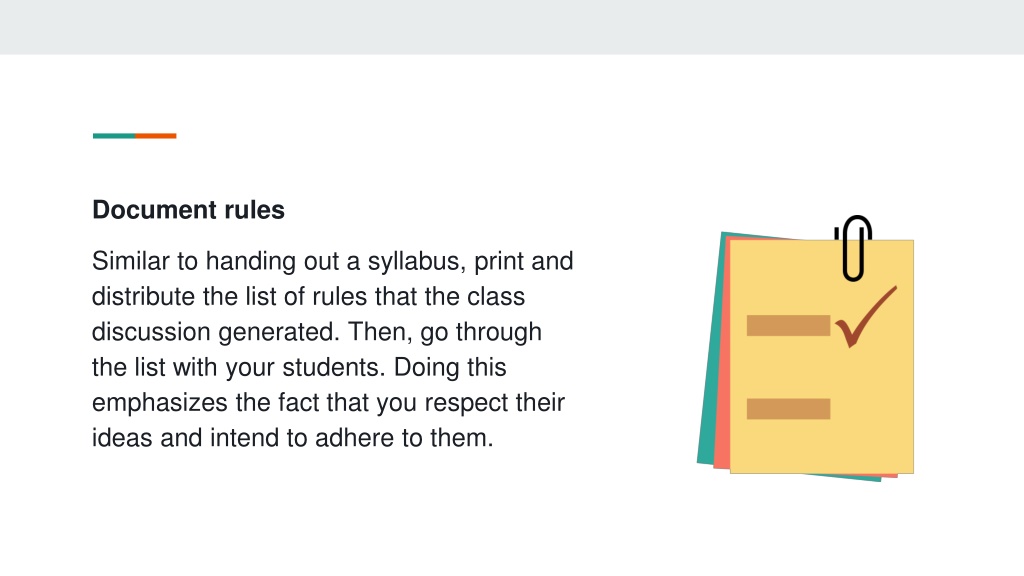This screenshot has width=1024, height=576.
Task: Click the word "syllabus" in the paragraph
Action: point(416,261)
